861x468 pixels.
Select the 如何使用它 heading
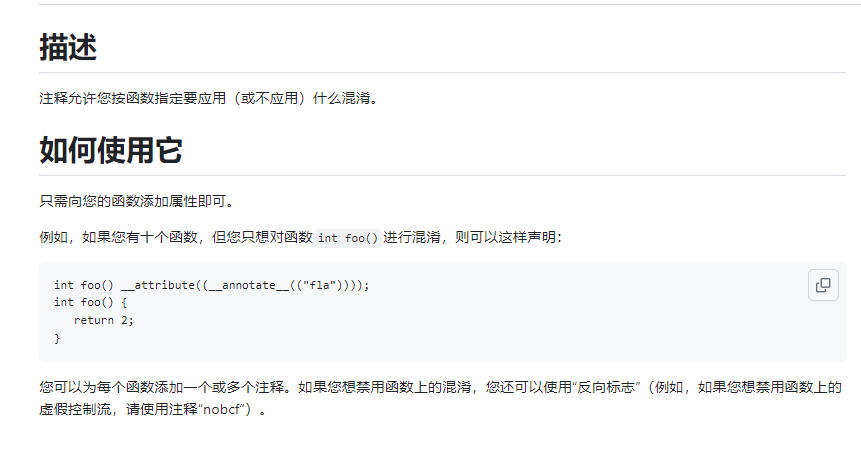(x=111, y=151)
